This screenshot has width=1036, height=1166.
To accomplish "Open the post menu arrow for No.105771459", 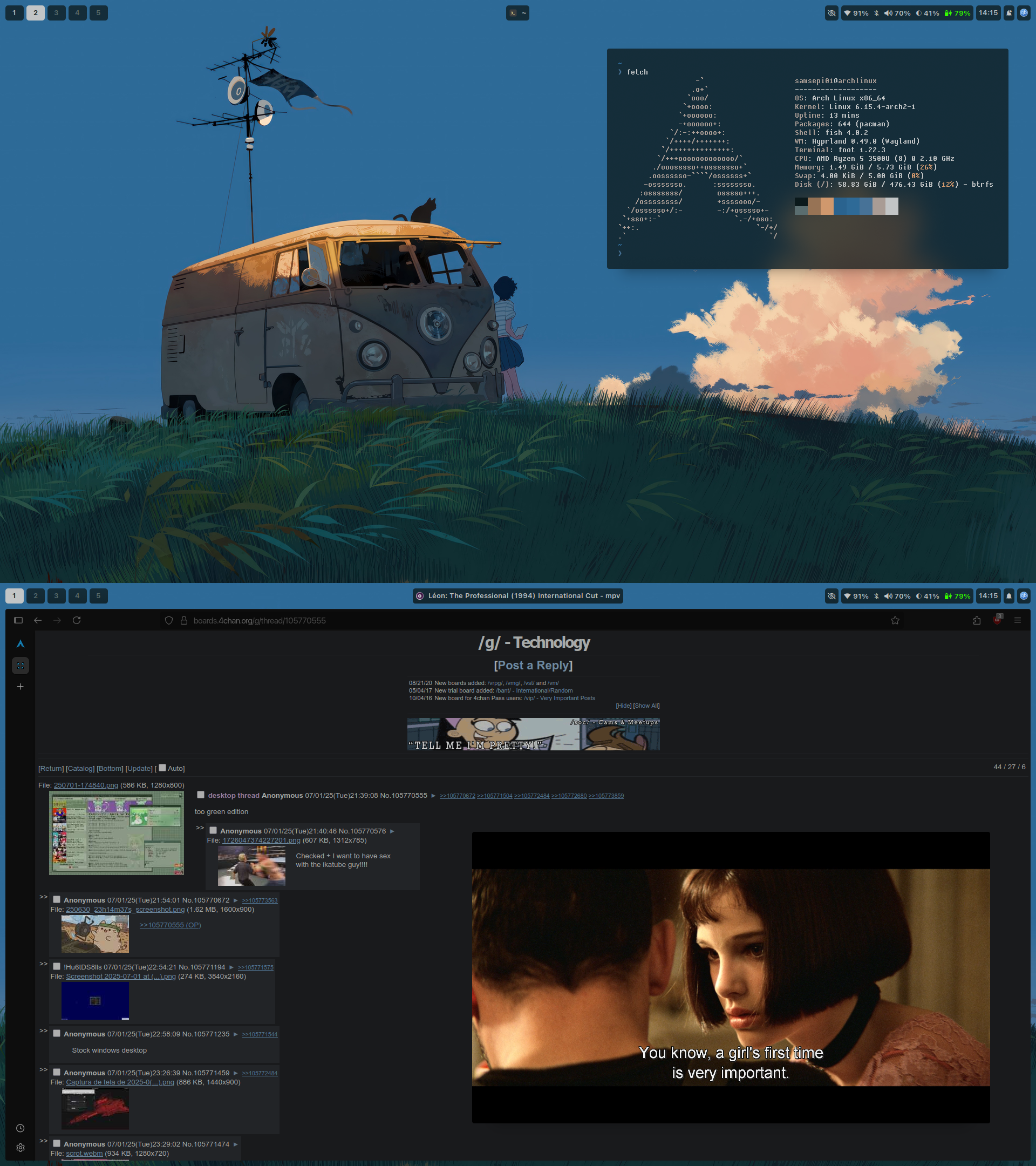I will [235, 1073].
